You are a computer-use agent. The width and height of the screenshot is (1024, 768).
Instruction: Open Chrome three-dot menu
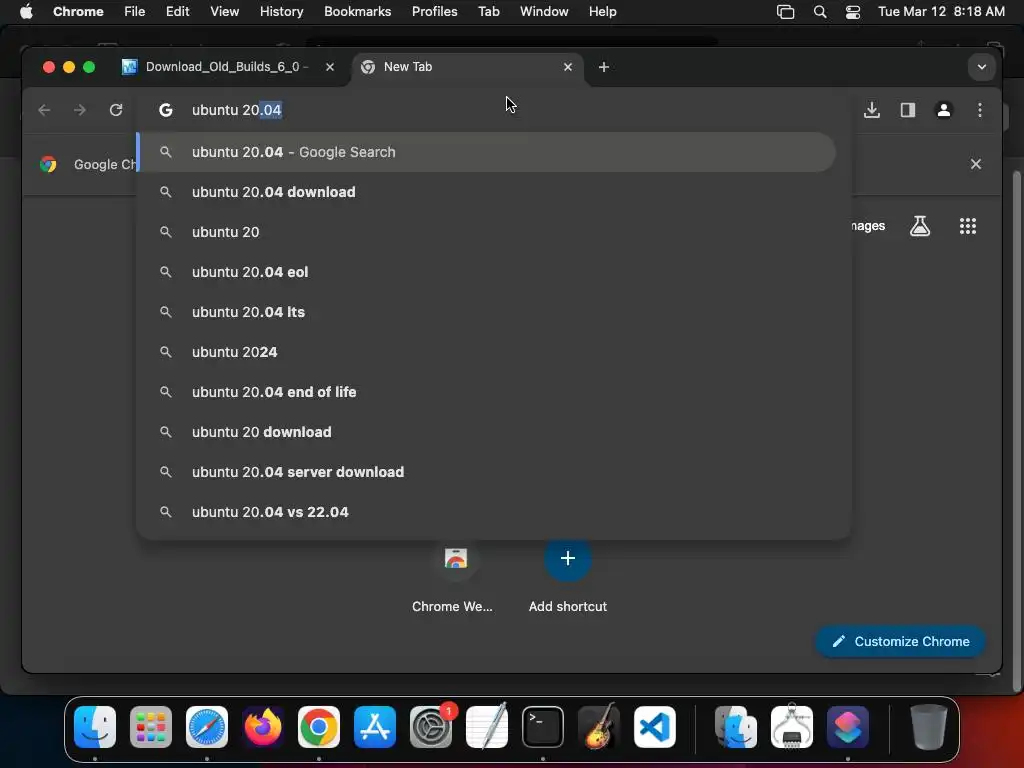pyautogui.click(x=980, y=110)
